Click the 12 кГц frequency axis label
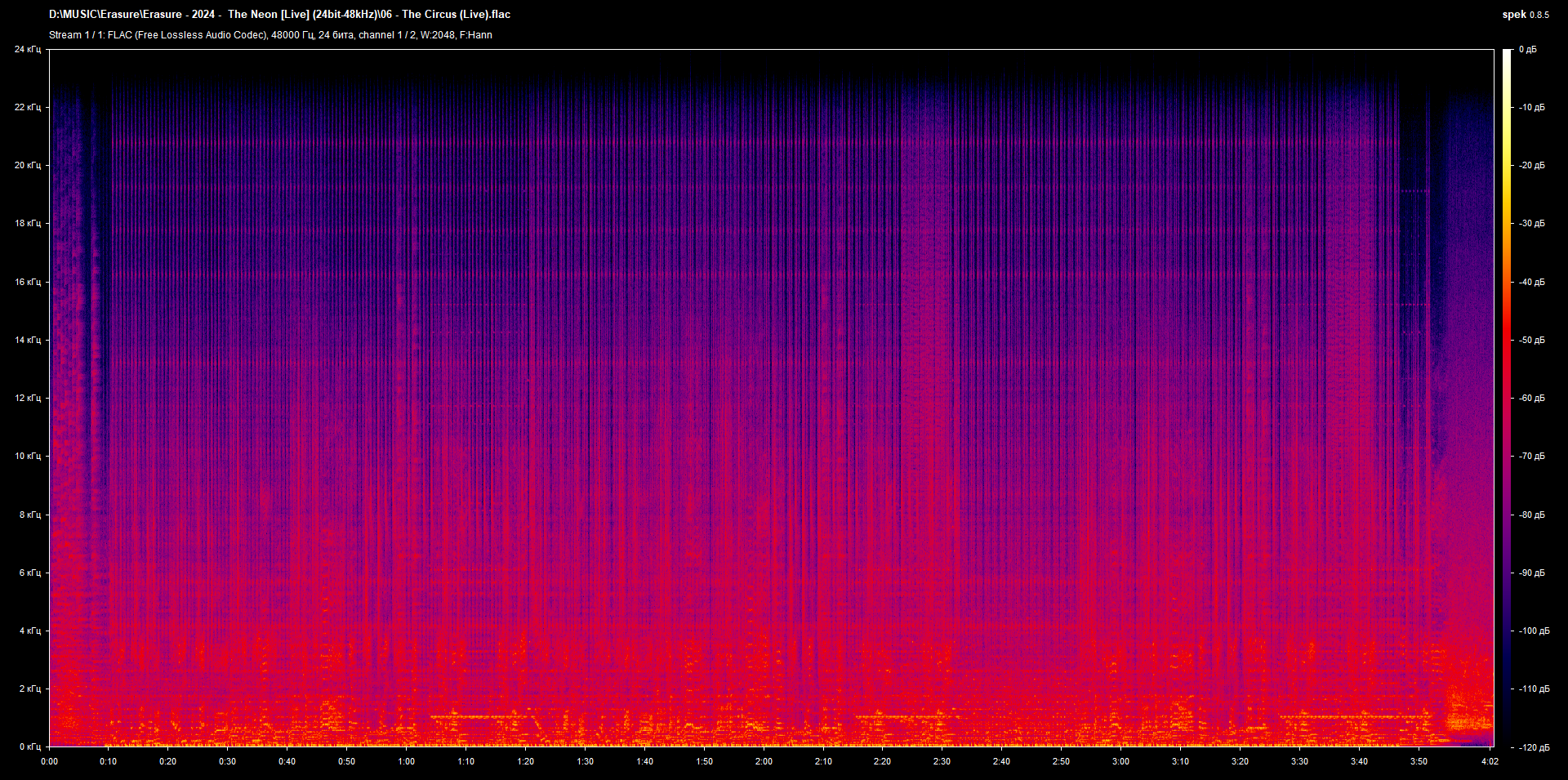Viewport: 1568px width, 780px height. pyautogui.click(x=27, y=399)
